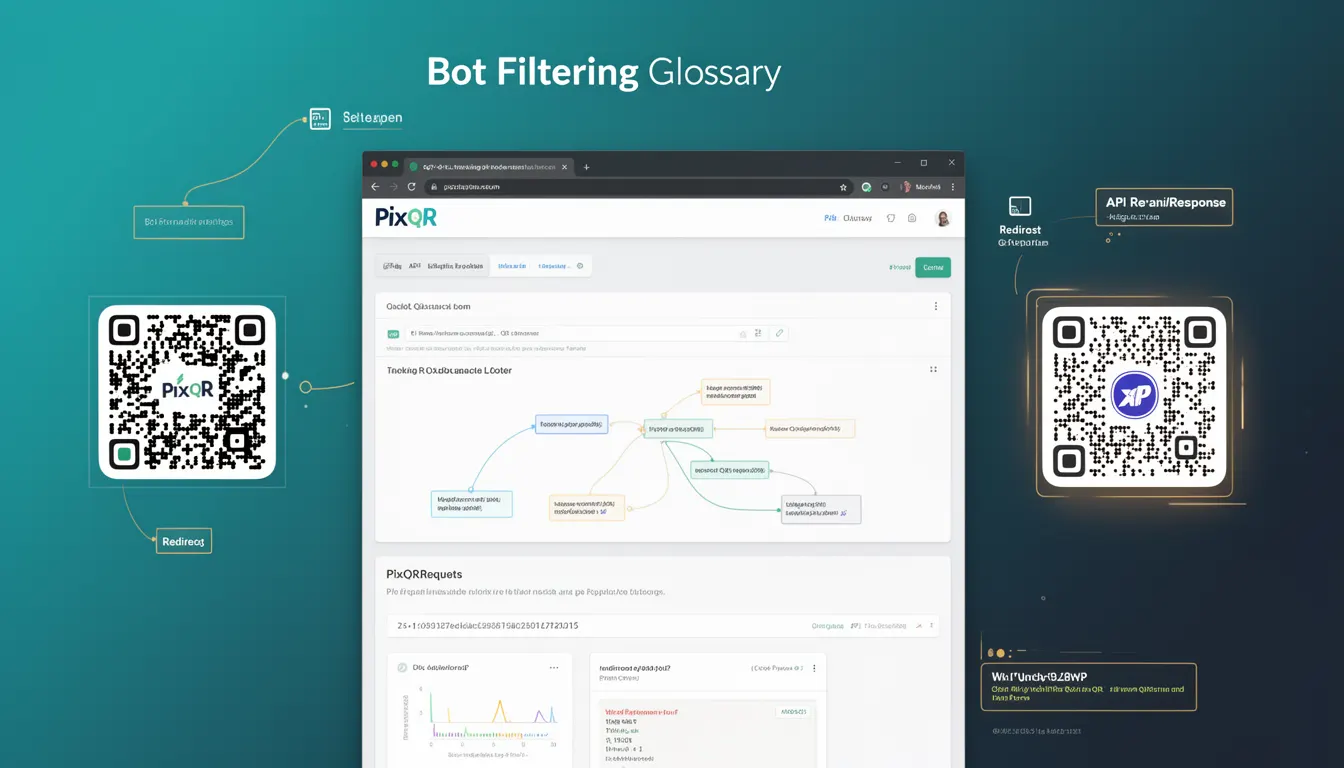Viewport: 1344px width, 768px height.
Task: Select the gray flowchart node
Action: (x=821, y=509)
